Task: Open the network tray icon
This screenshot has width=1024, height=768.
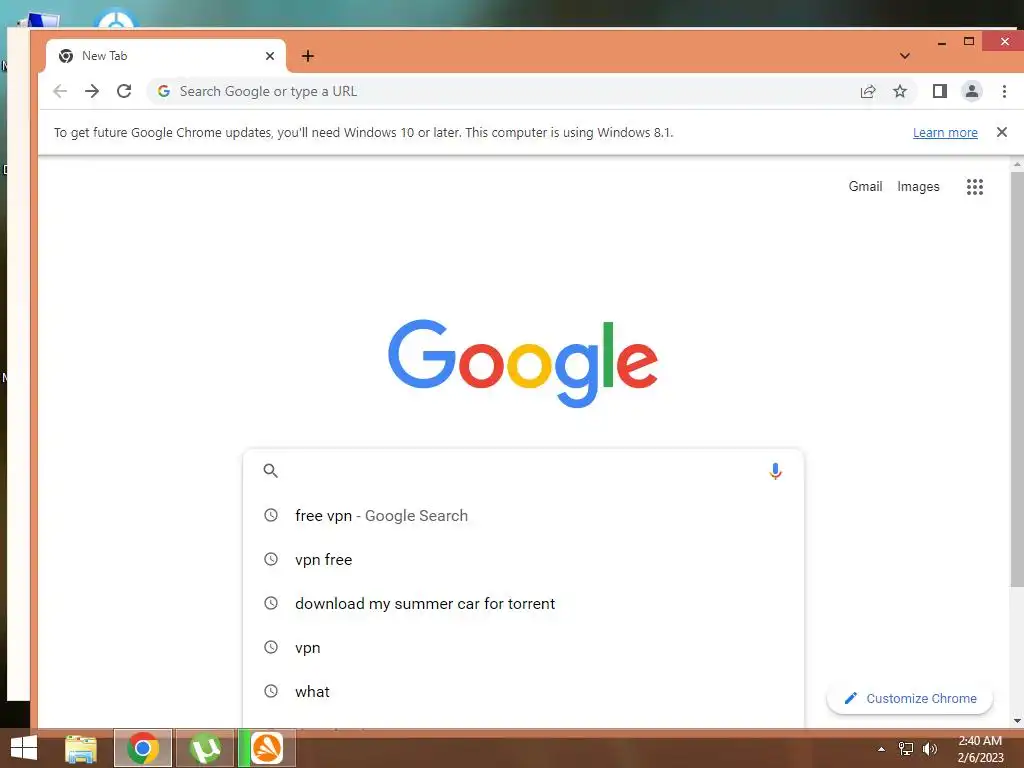Action: 906,749
